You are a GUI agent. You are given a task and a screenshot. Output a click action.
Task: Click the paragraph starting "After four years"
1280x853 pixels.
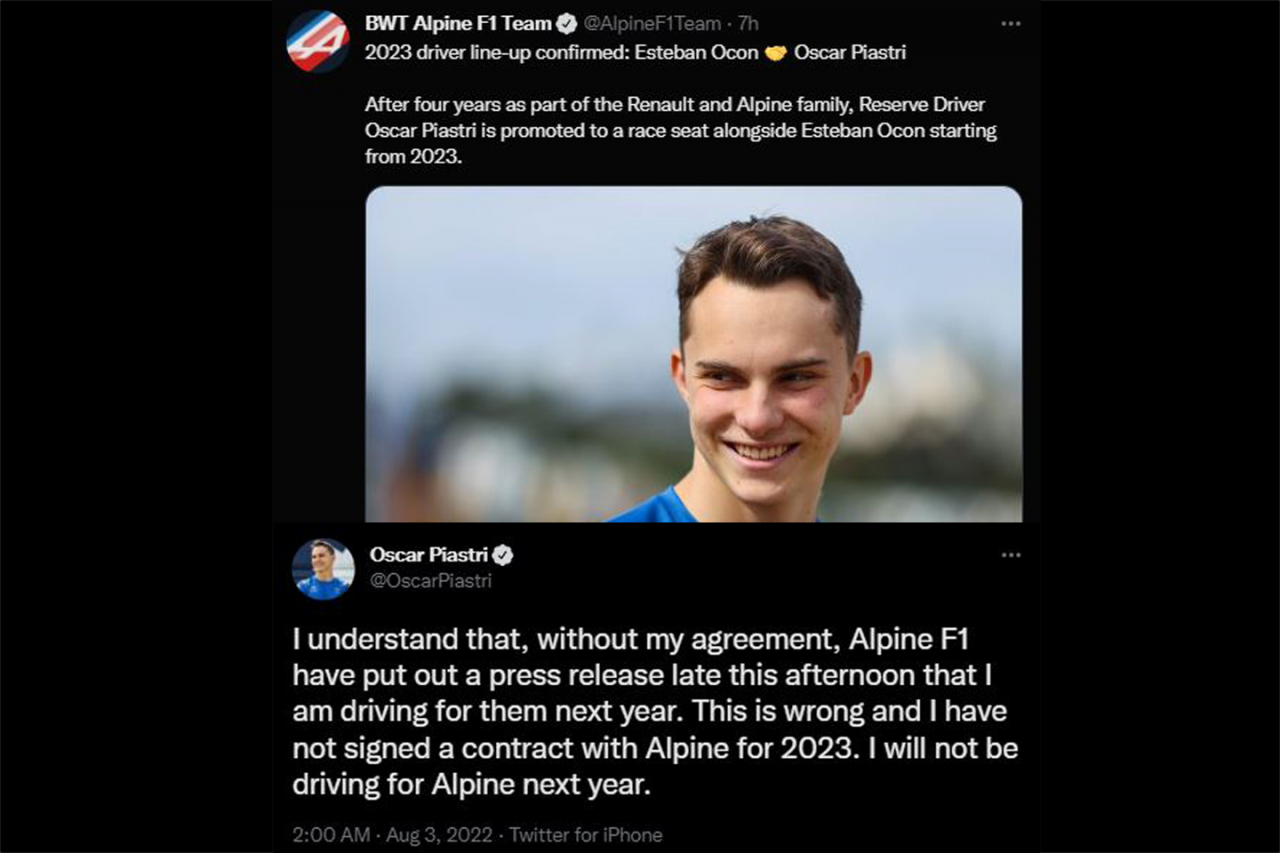[680, 131]
